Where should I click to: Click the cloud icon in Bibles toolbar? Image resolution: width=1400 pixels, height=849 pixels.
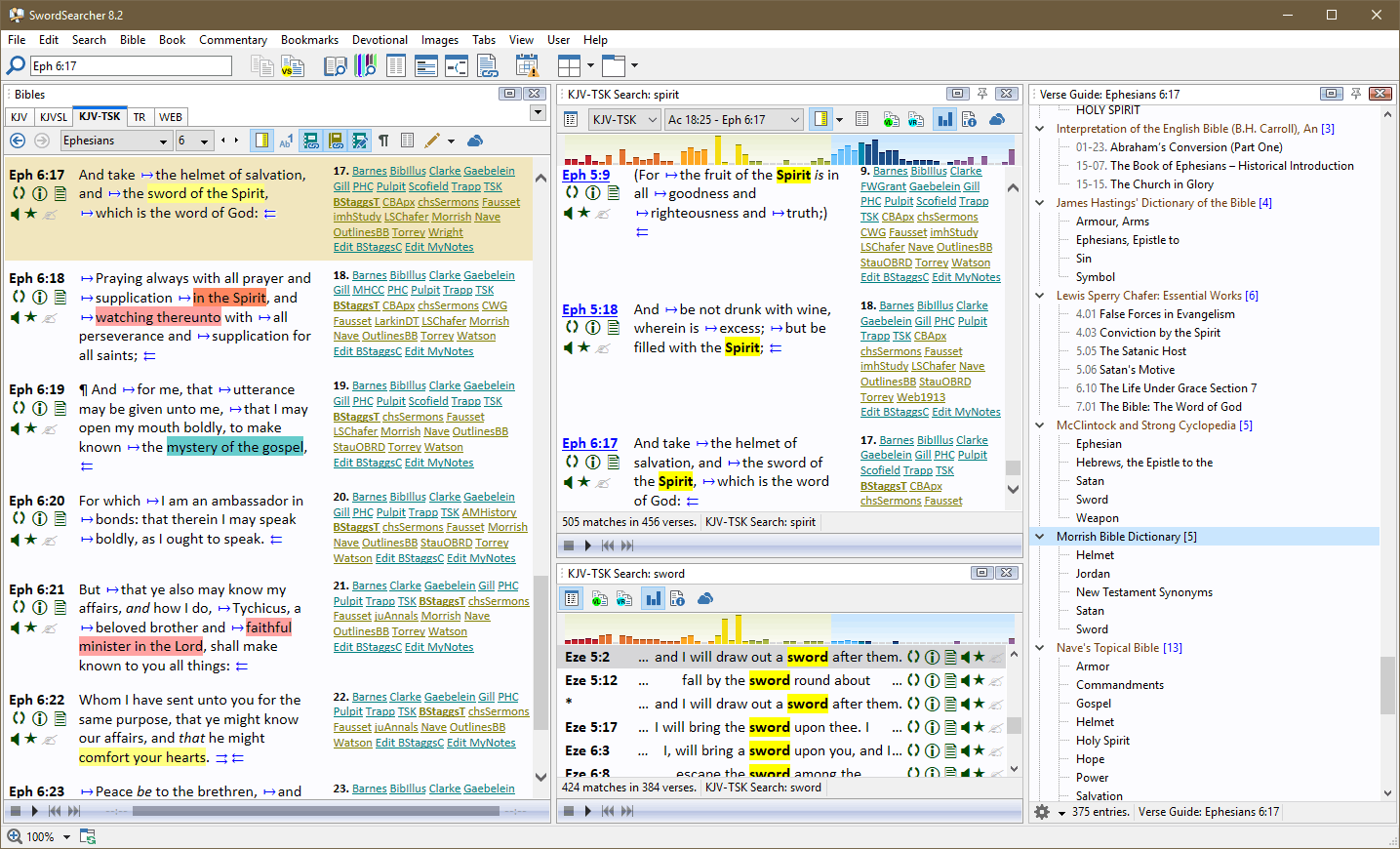click(x=475, y=141)
